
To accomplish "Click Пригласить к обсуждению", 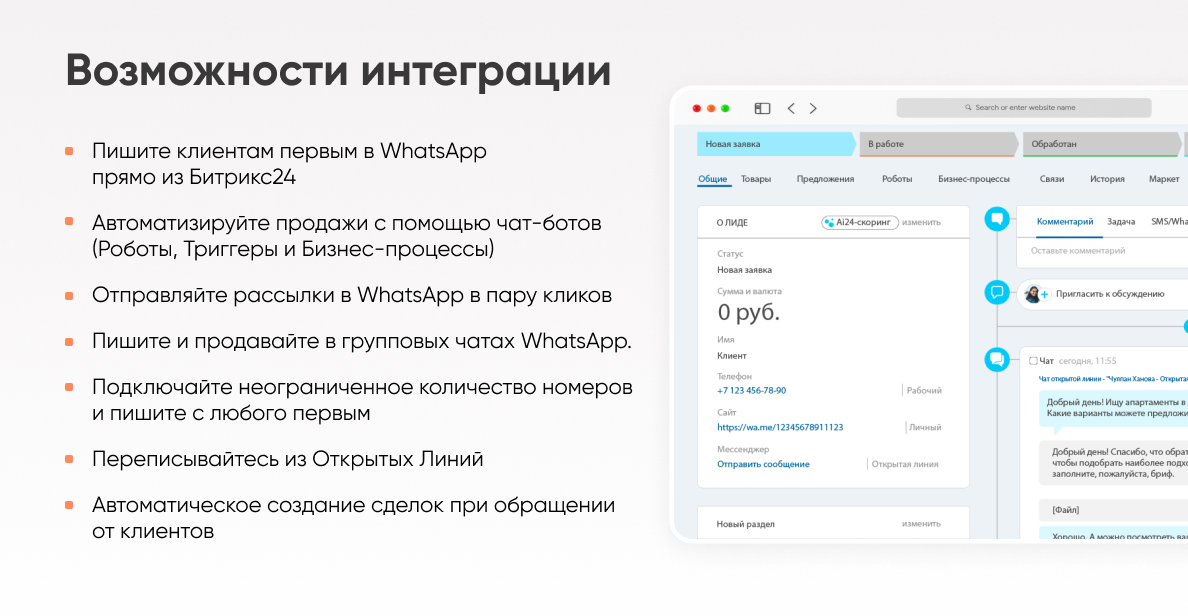I will coord(1110,294).
